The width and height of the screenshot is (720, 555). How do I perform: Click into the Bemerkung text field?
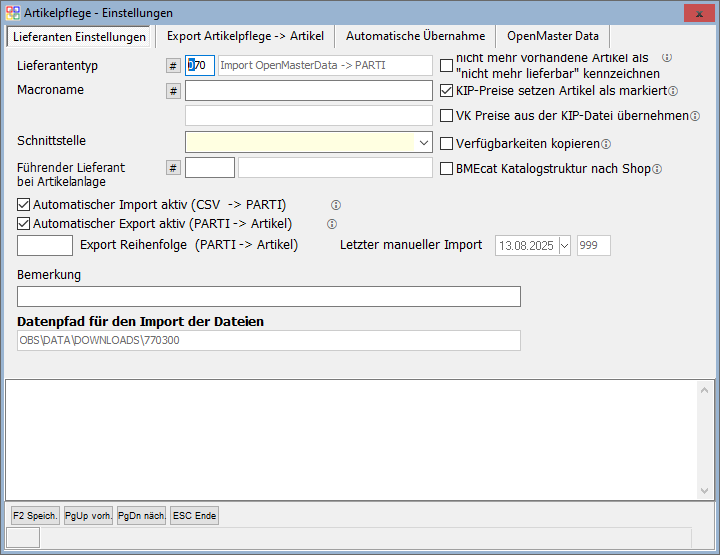[268, 296]
